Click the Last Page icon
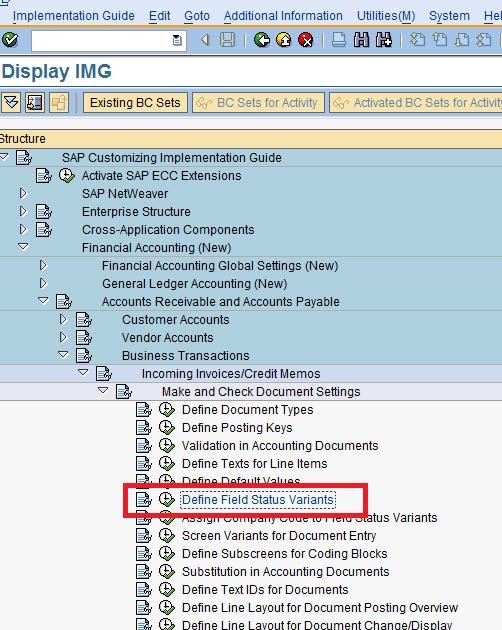This screenshot has width=502, height=630. click(484, 40)
